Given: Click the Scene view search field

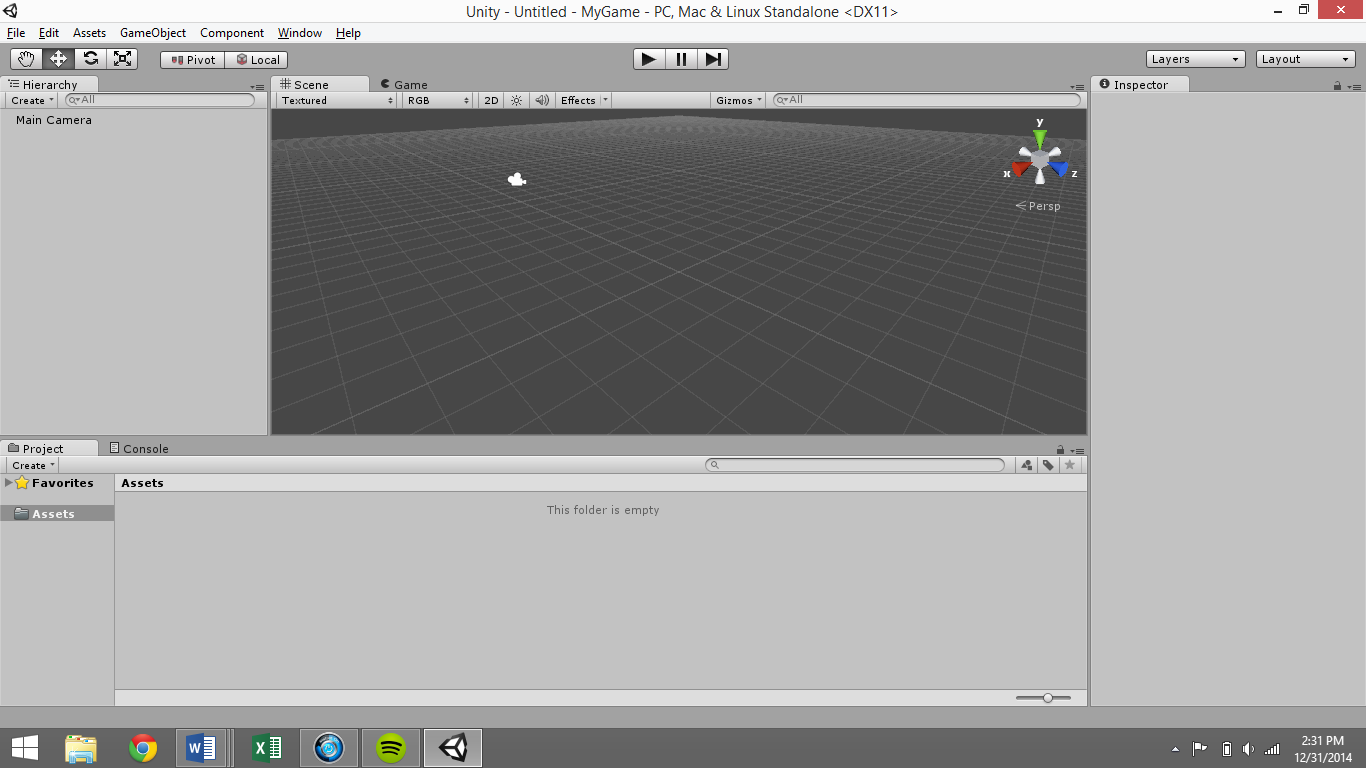Looking at the screenshot, I should point(927,100).
